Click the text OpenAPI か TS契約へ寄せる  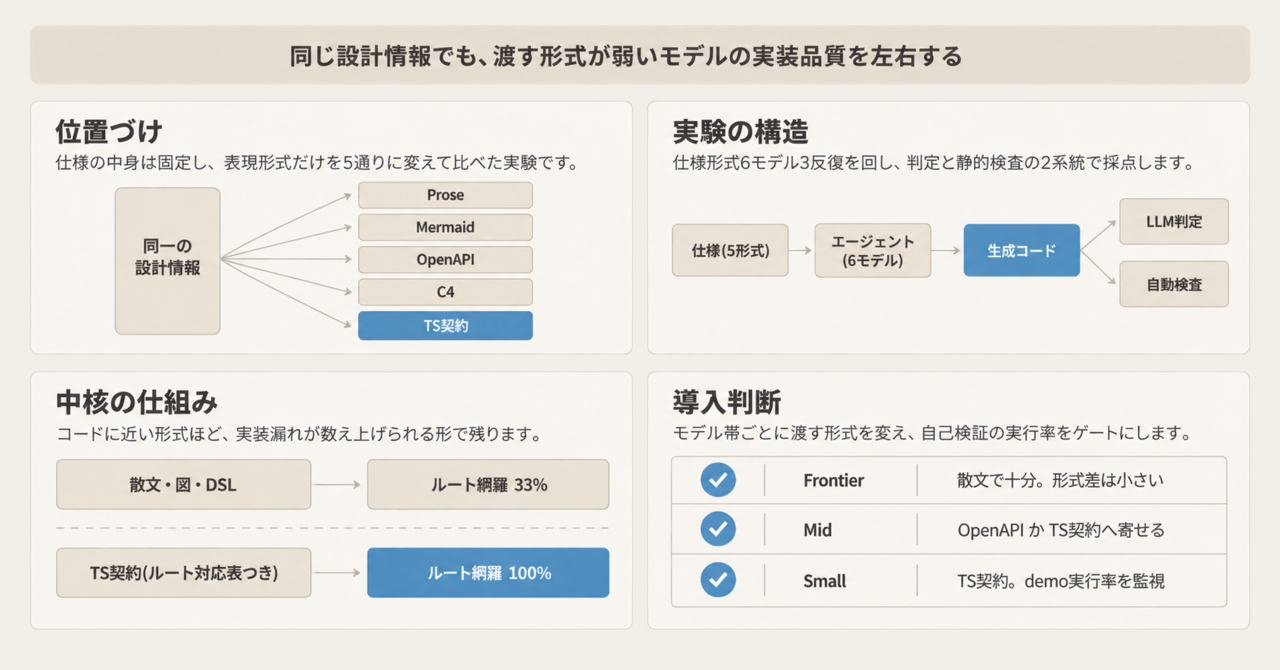[1061, 530]
